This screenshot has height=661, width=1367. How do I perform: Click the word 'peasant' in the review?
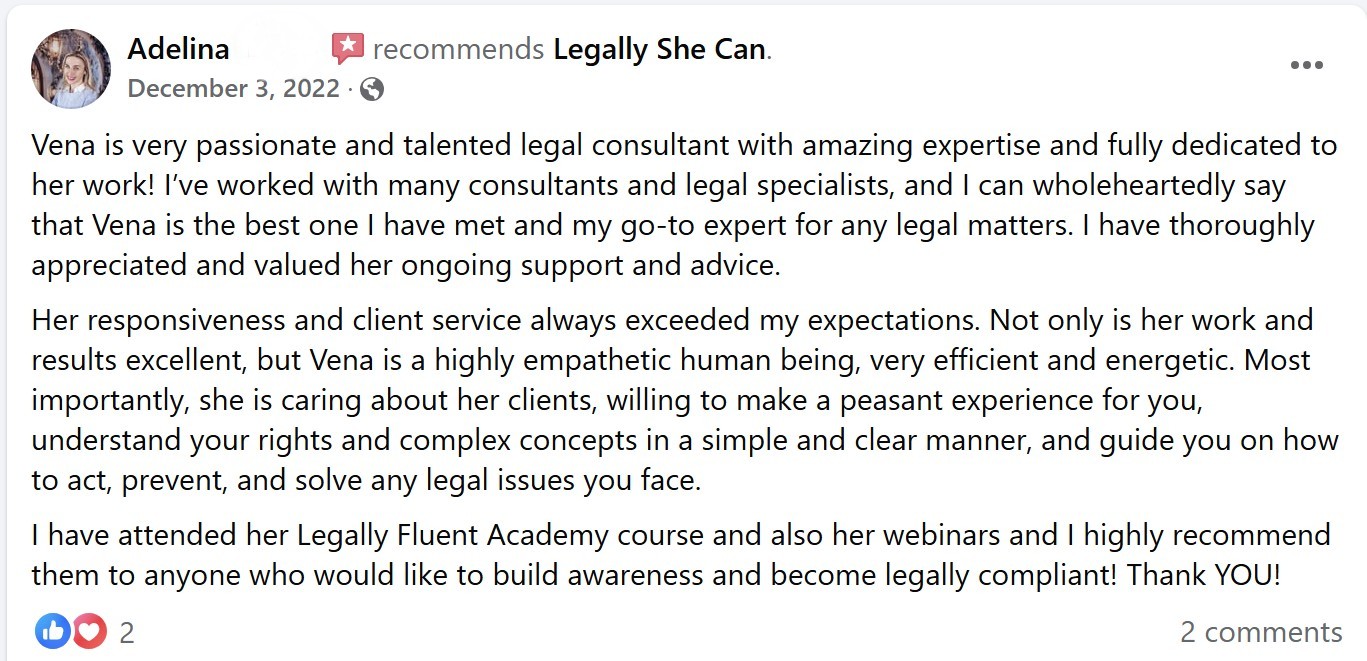coord(889,400)
